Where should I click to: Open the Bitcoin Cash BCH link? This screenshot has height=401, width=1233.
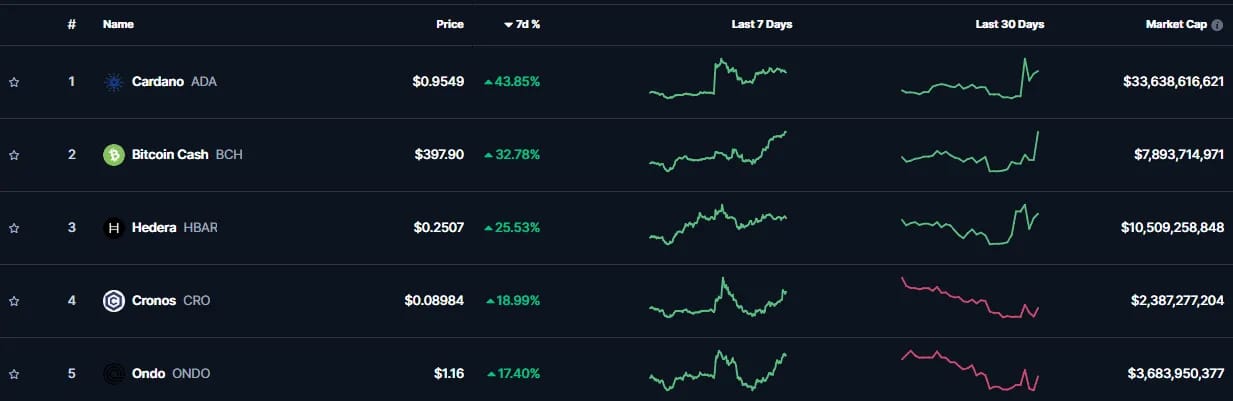point(187,155)
